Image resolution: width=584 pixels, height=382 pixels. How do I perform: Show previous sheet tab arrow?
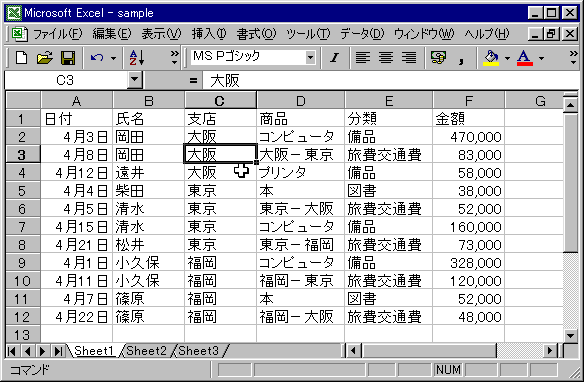coord(27,351)
